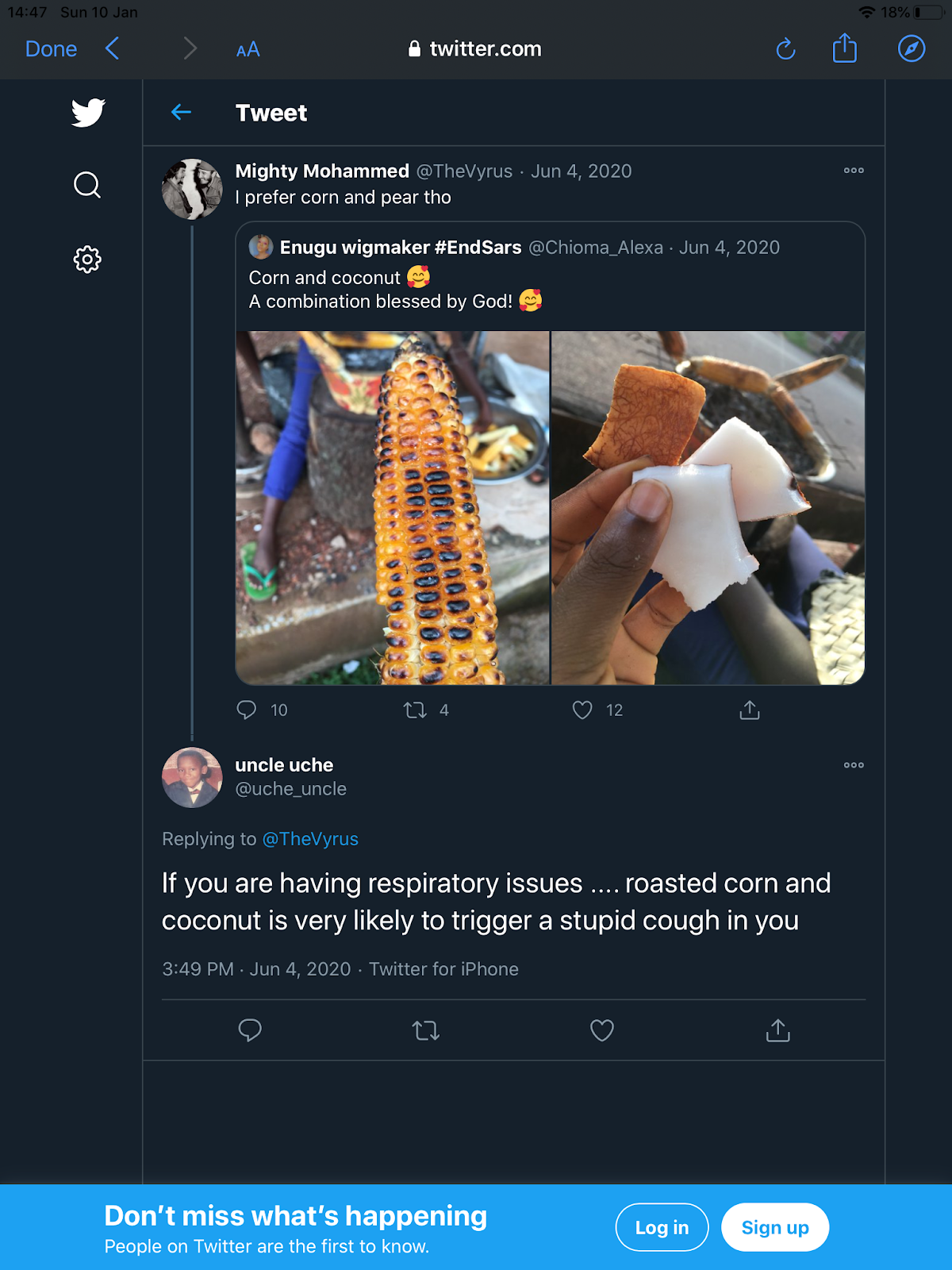Retweet Mighty Mohammed's tweet with 4 retweets

[x=415, y=710]
